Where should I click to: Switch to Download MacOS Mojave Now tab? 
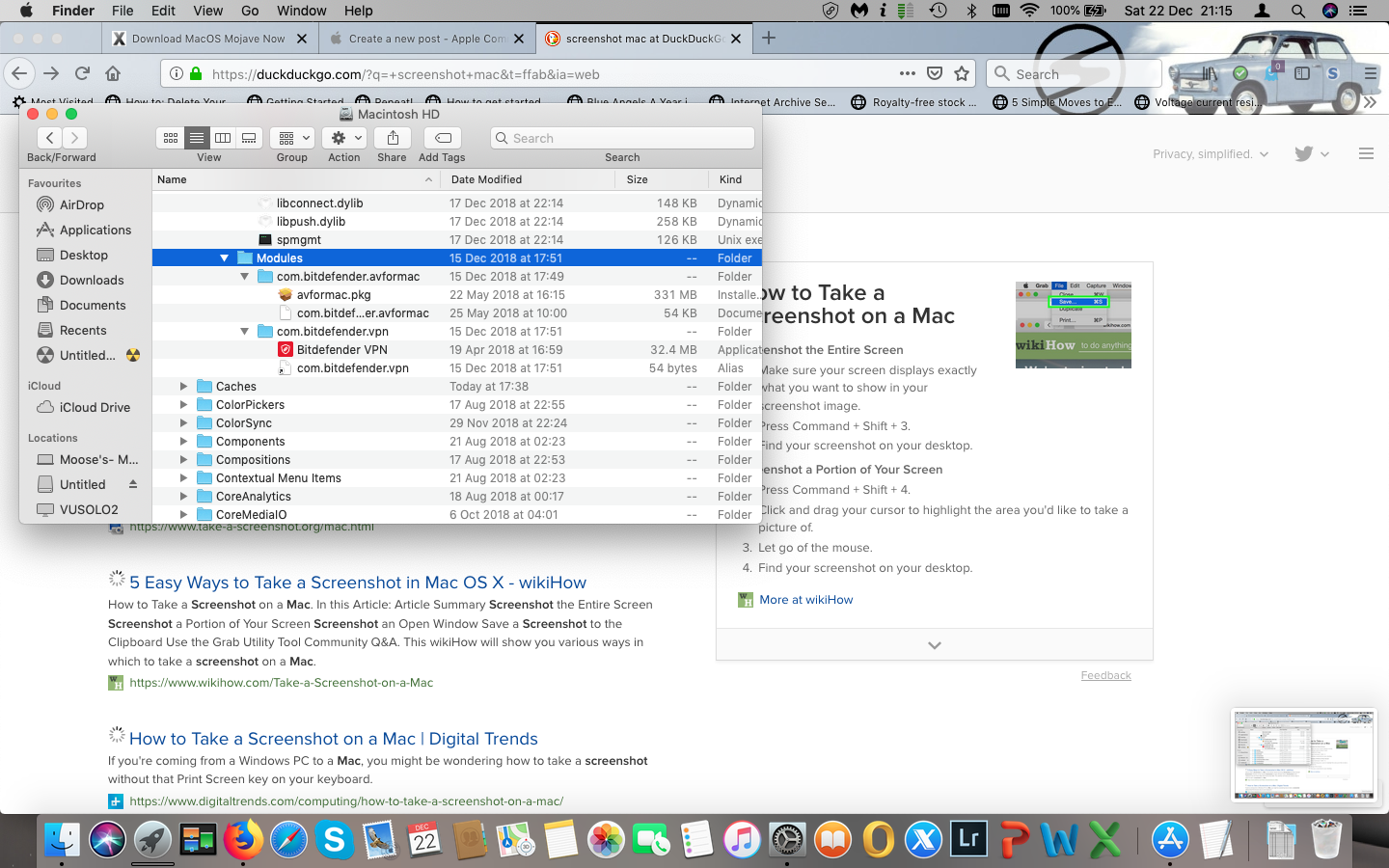208,39
